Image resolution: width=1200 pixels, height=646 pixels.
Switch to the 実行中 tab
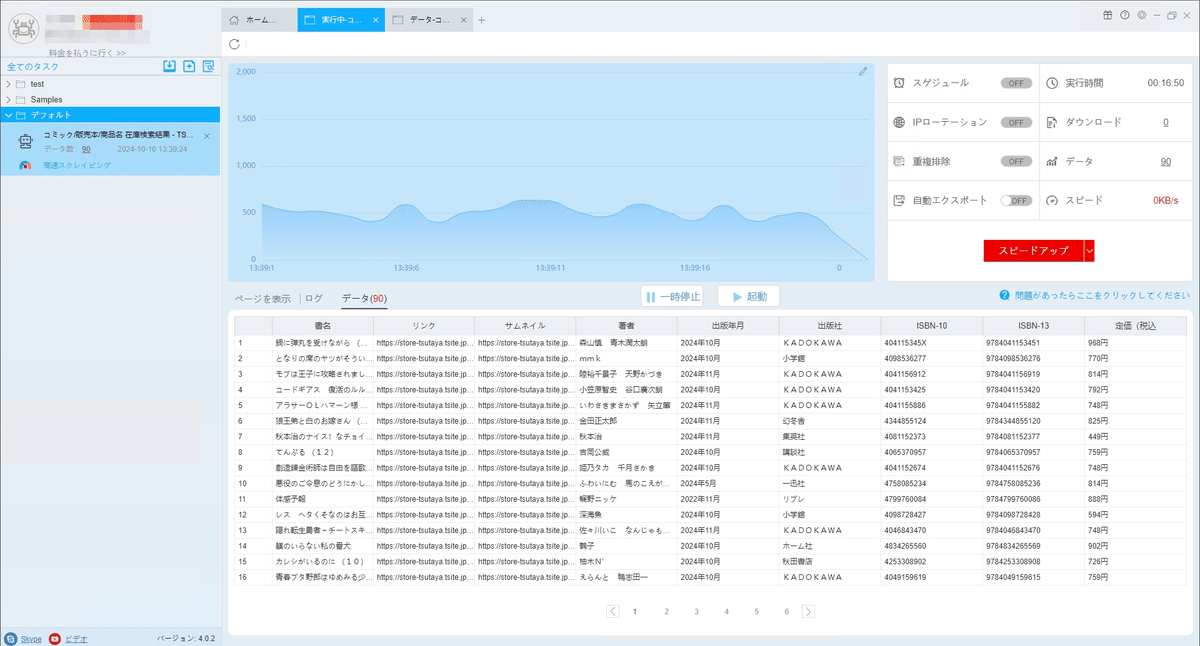point(341,20)
